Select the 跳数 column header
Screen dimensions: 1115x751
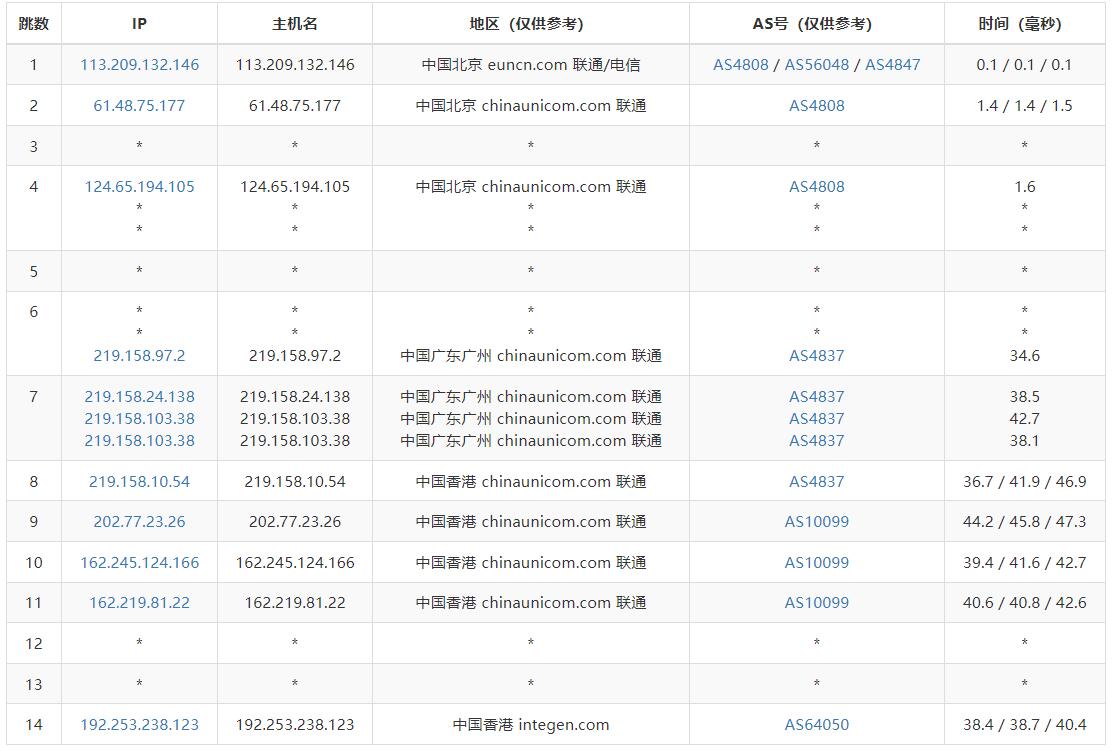click(x=34, y=23)
